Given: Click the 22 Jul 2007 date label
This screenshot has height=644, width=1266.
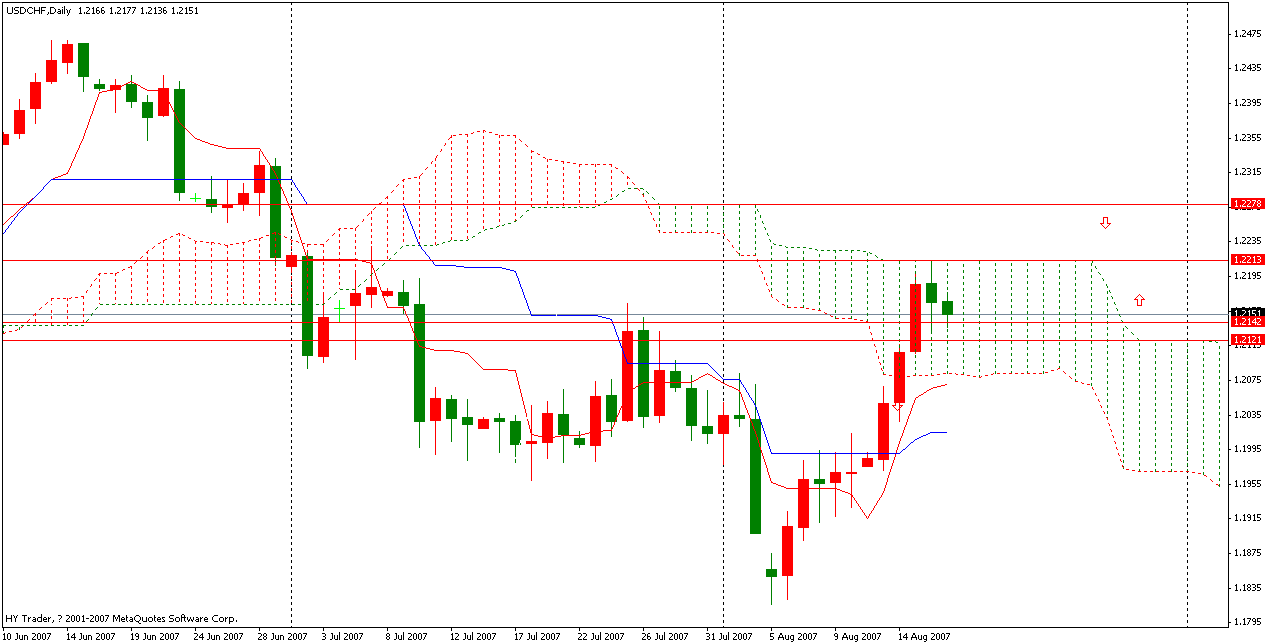Looking at the screenshot, I should (x=601, y=636).
